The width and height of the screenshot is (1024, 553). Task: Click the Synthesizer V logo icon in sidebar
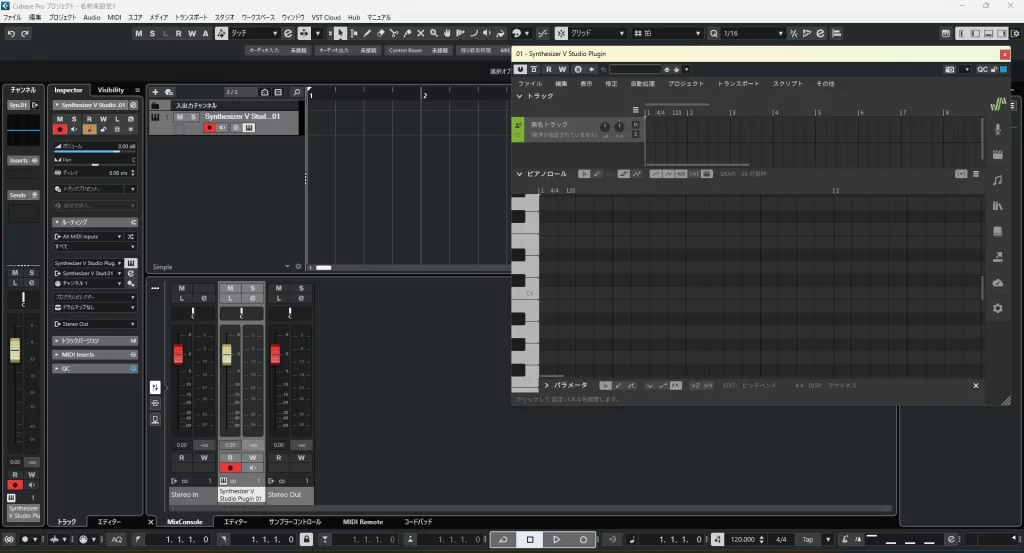[997, 104]
